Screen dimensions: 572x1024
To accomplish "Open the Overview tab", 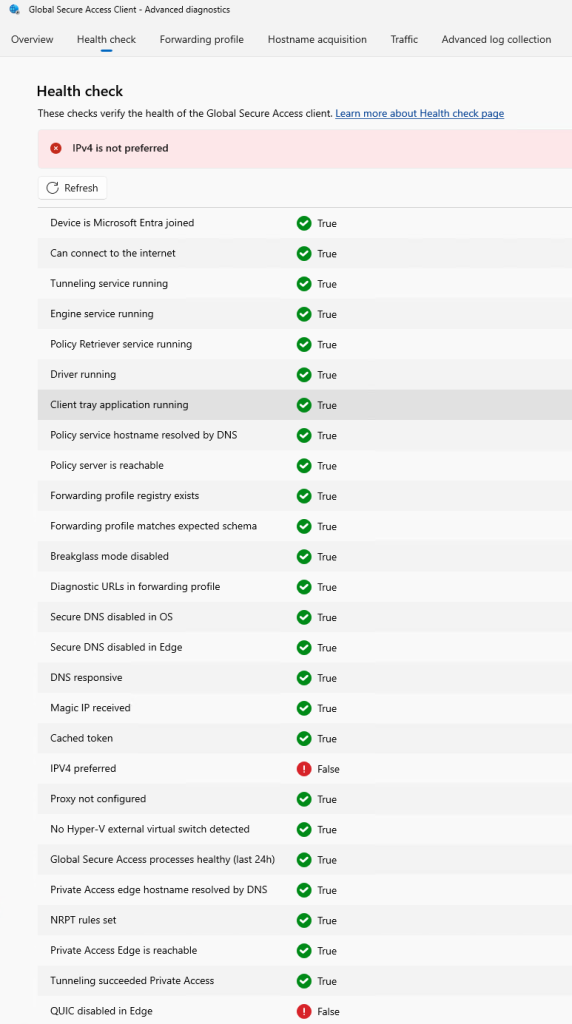I will pos(32,39).
